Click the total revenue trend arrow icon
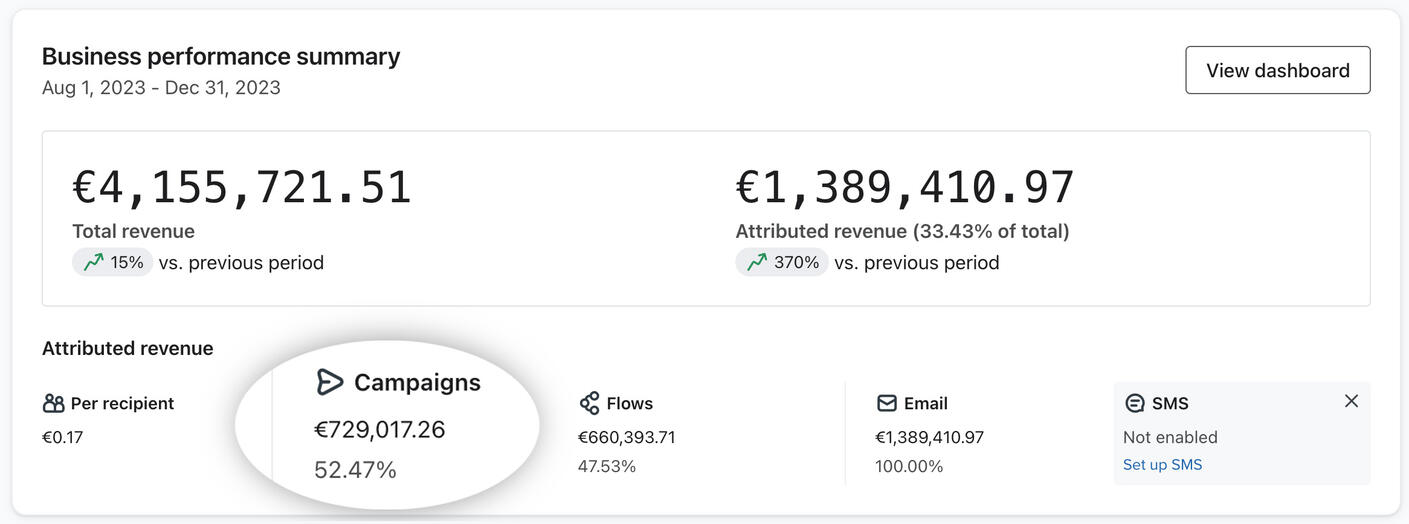Screen dimensions: 1409x524 [93, 262]
